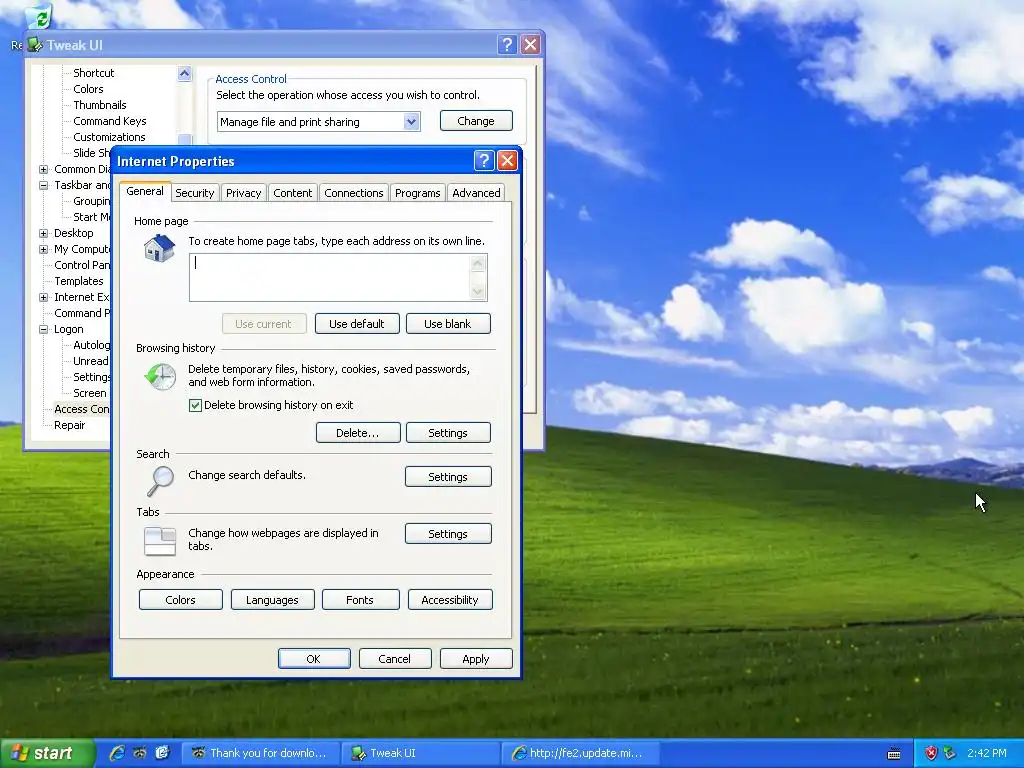Switch to the General tab

tap(145, 191)
